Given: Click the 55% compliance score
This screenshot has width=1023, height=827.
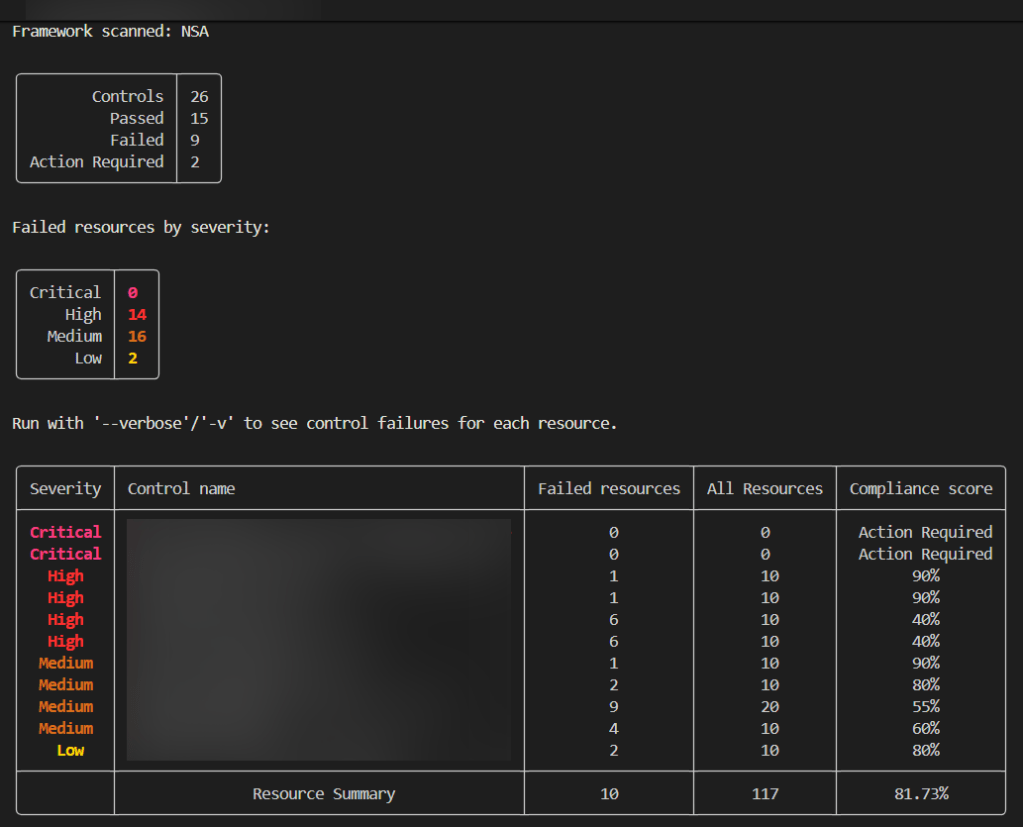Looking at the screenshot, I should [926, 706].
